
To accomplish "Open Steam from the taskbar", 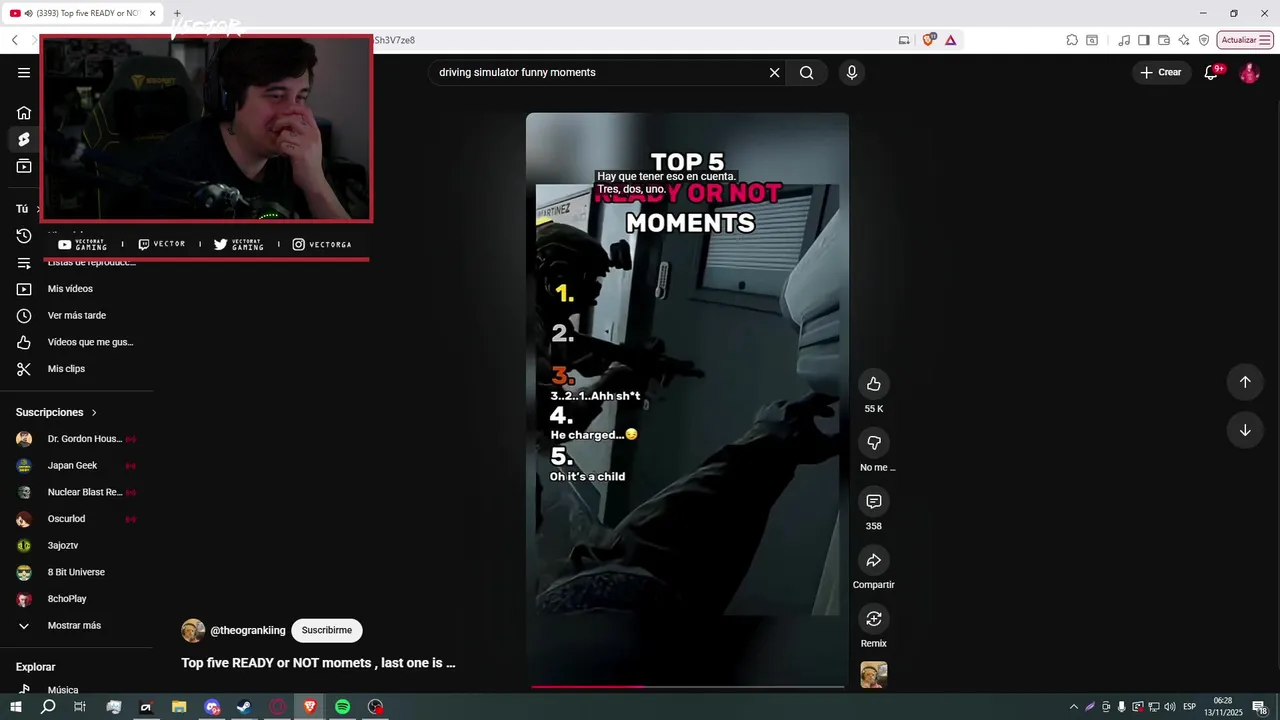I will pyautogui.click(x=244, y=707).
